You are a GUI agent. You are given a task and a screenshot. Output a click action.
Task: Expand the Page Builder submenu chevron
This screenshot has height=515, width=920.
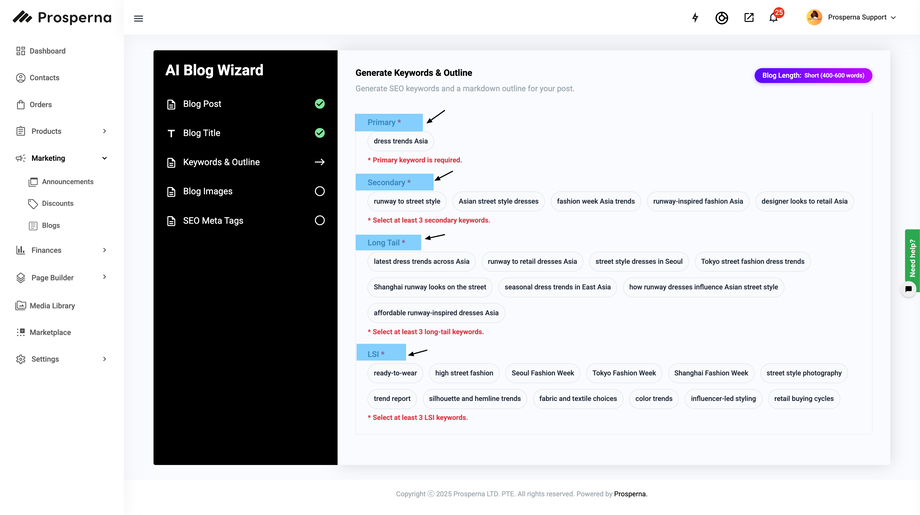tap(104, 277)
